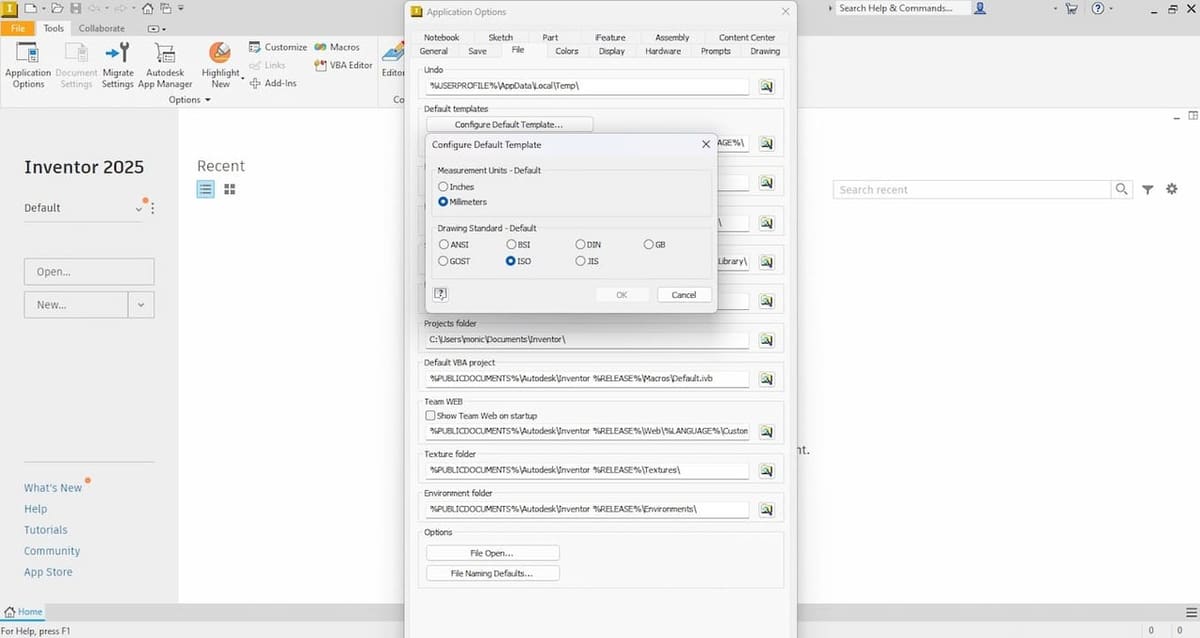Choose JIS drawing standard
The image size is (1200, 638).
point(587,261)
